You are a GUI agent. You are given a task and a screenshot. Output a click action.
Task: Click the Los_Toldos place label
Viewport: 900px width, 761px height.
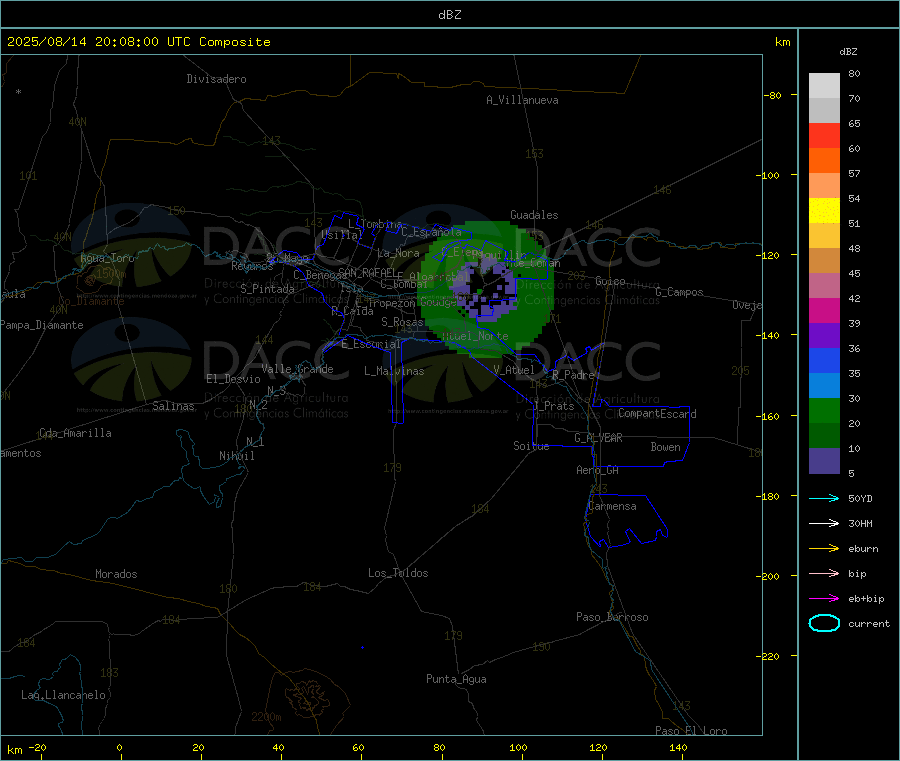click(x=398, y=573)
